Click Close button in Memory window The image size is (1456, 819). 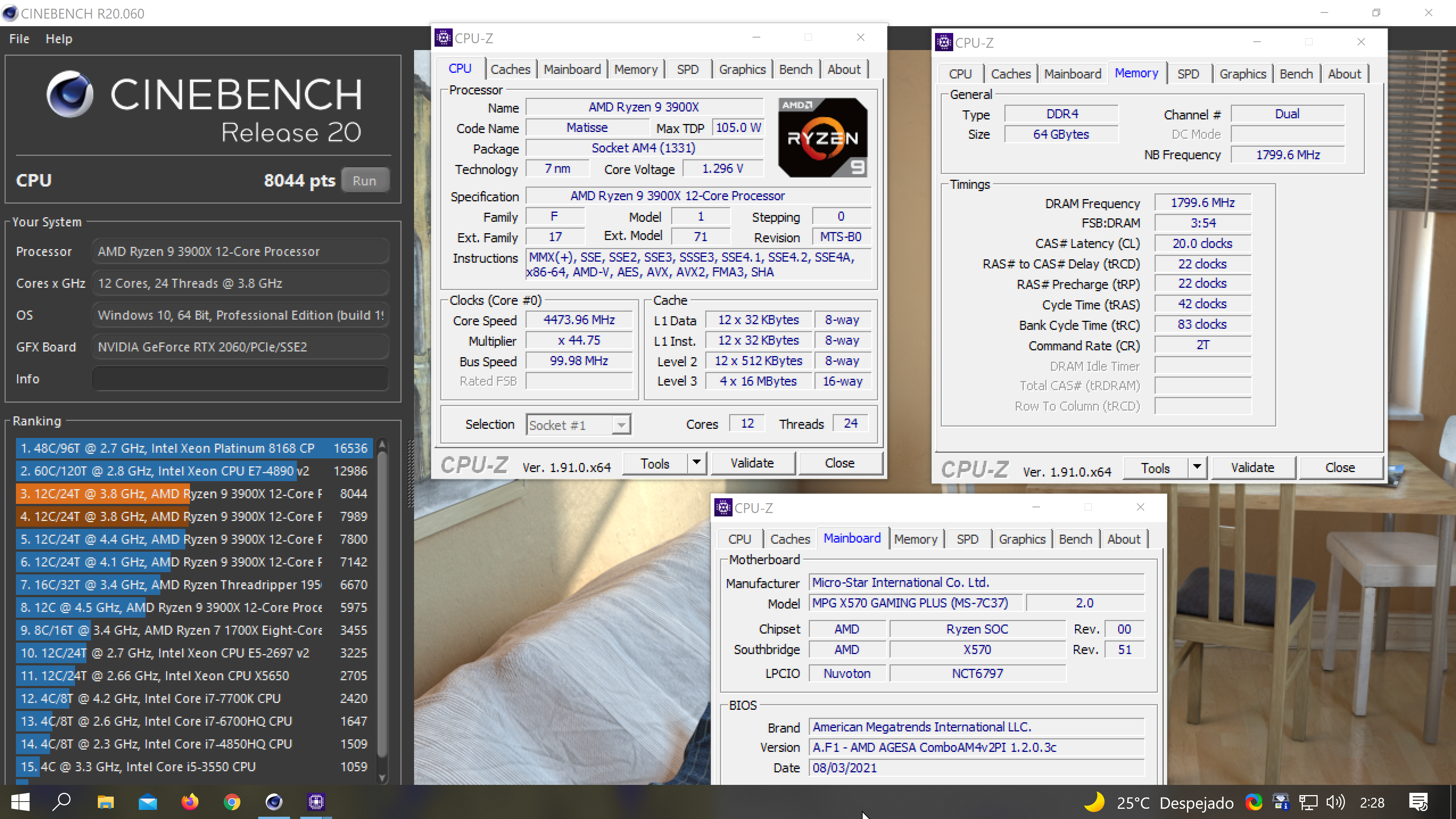[1340, 468]
